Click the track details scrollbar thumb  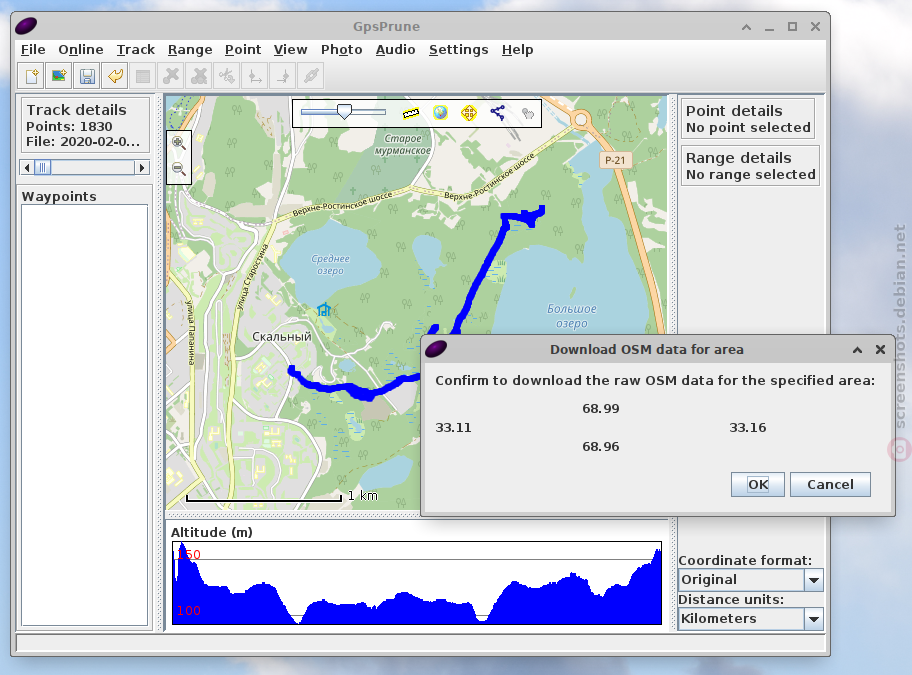pos(42,167)
